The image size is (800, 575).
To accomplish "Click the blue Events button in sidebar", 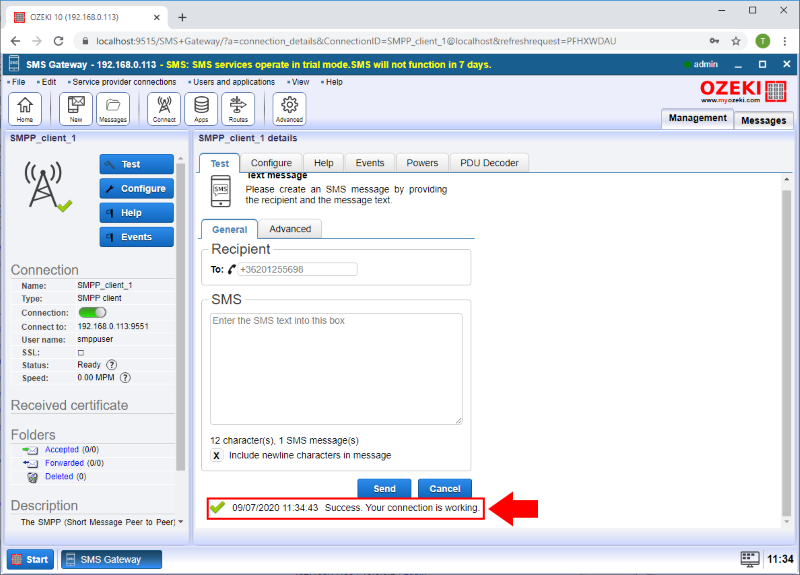I will coord(137,237).
